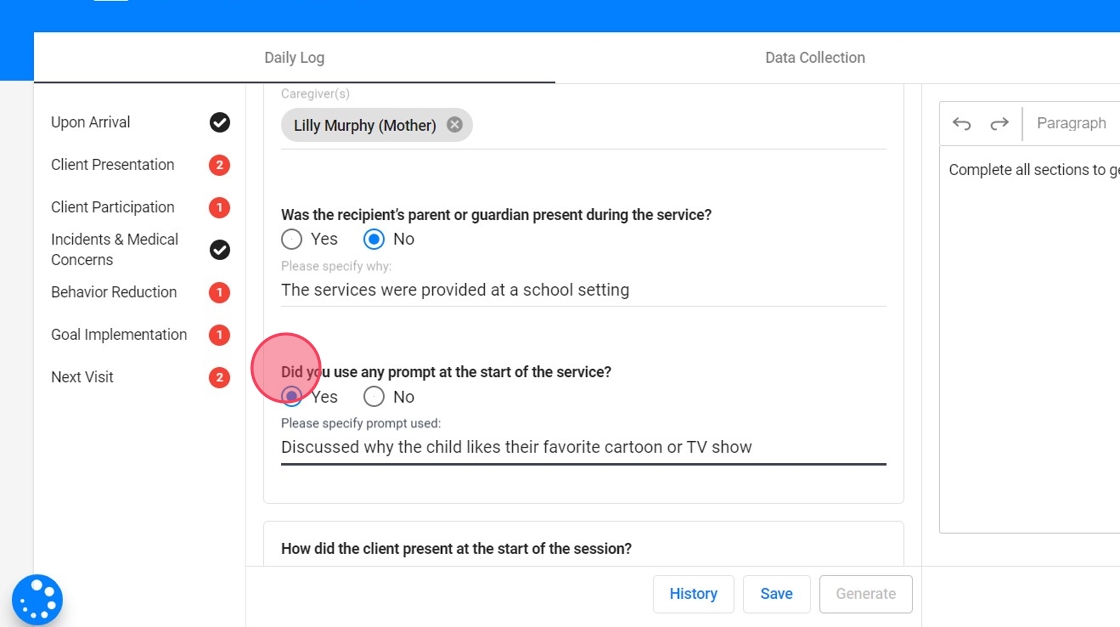The image size is (1120, 627).
Task: Click the Upon Arrival completed checkmark icon
Action: [x=220, y=122]
